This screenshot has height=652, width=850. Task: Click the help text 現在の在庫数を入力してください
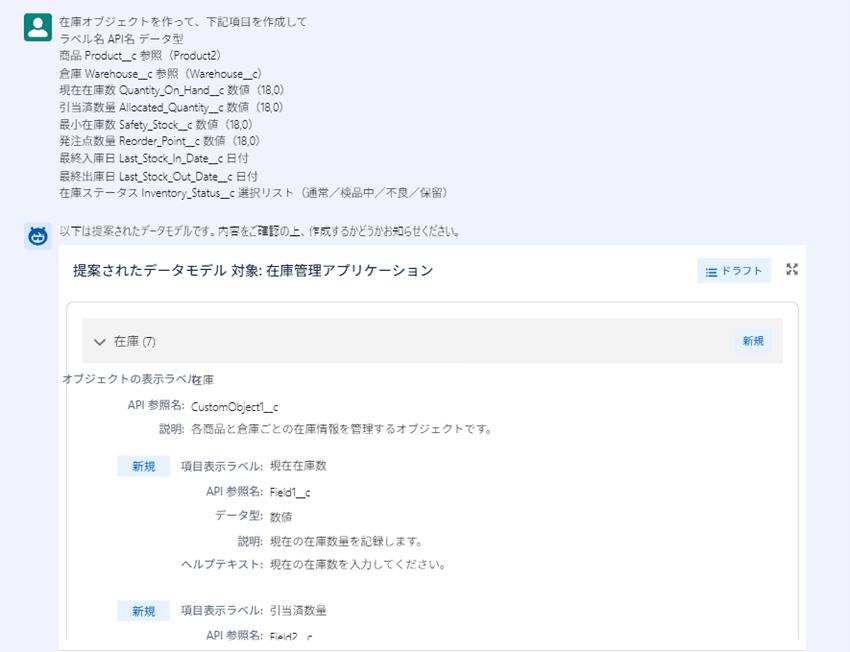tap(357, 564)
